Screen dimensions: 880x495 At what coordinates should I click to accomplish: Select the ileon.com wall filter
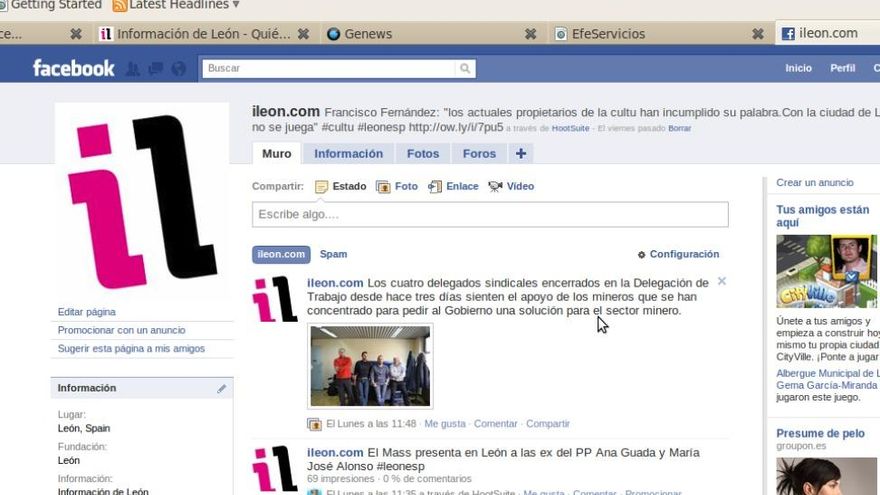[281, 254]
